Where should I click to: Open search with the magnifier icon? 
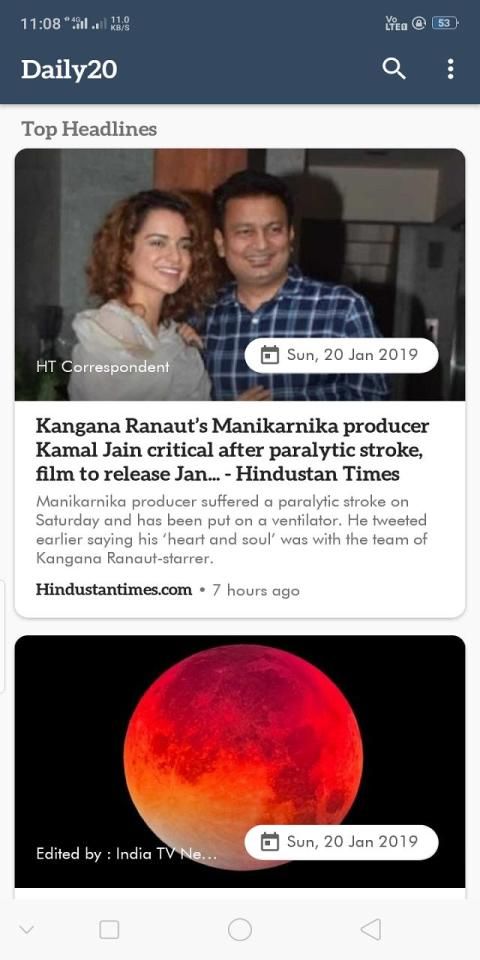[x=394, y=69]
